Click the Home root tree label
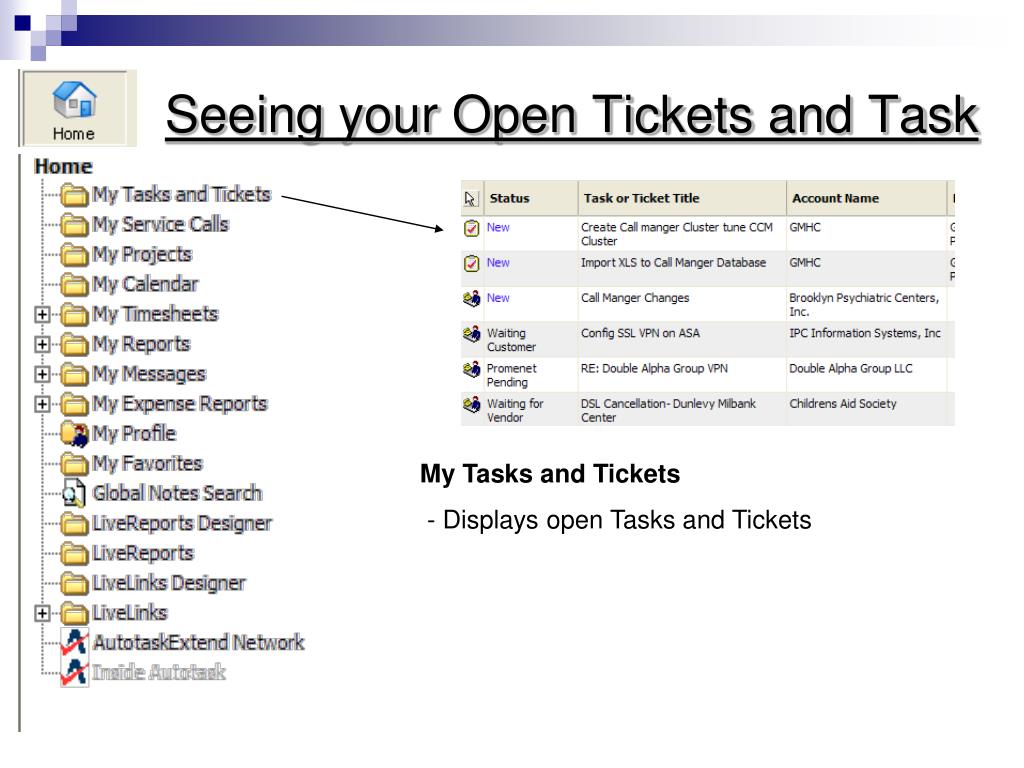The image size is (1024, 768). (x=63, y=167)
